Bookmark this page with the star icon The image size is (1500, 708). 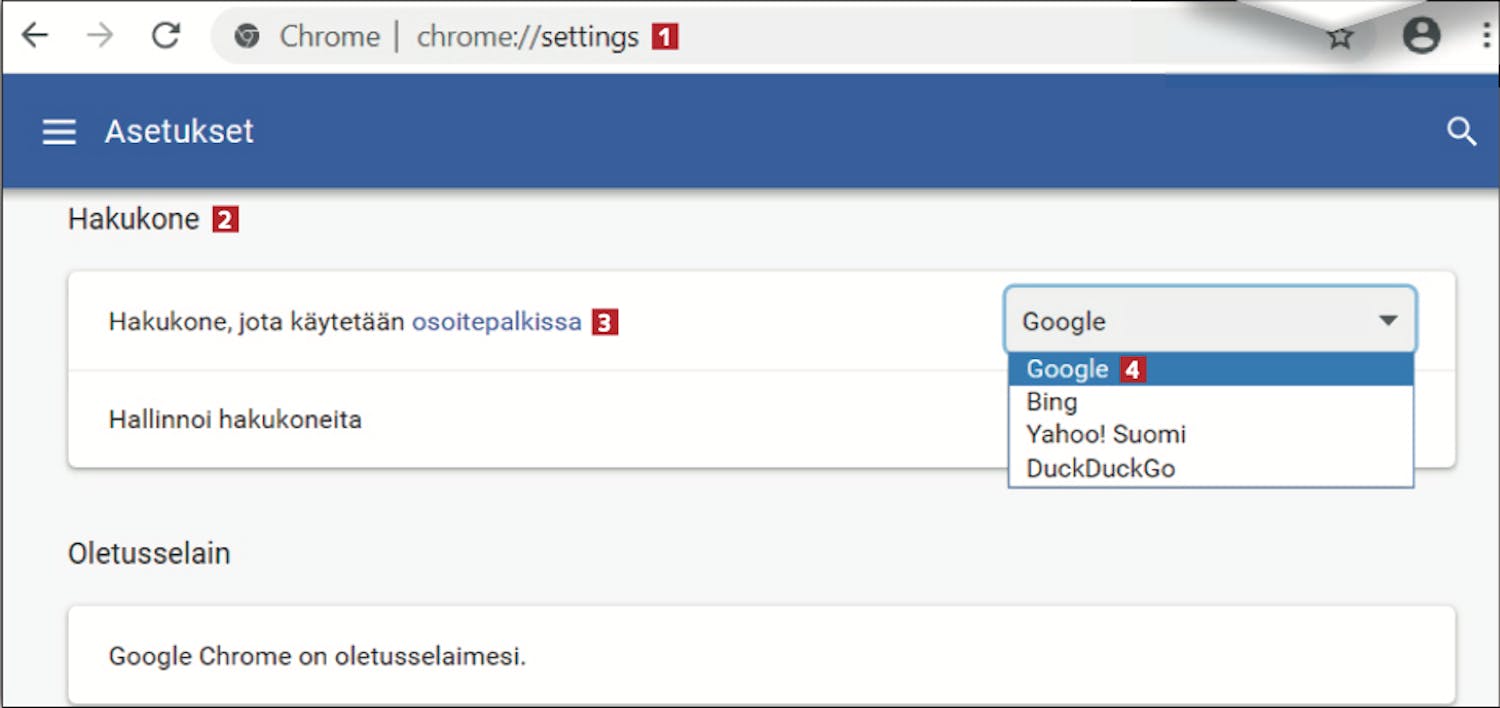(x=1340, y=38)
